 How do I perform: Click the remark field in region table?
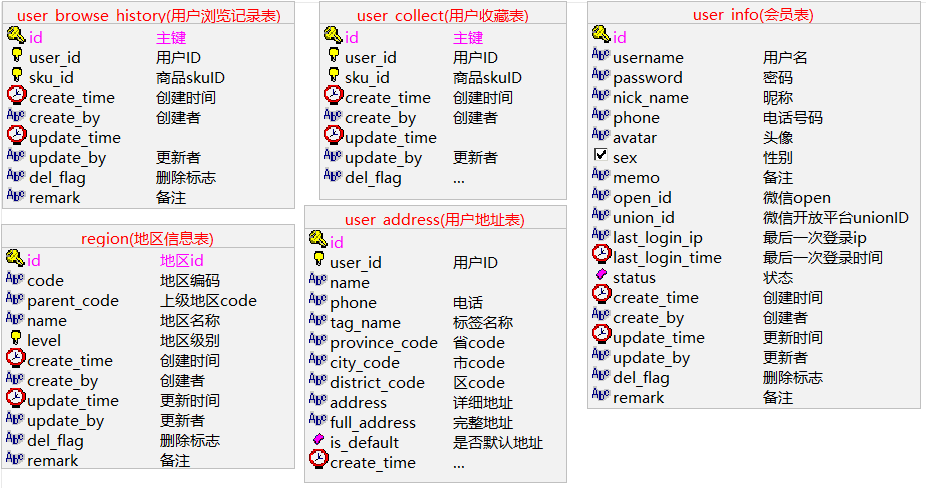(53, 461)
